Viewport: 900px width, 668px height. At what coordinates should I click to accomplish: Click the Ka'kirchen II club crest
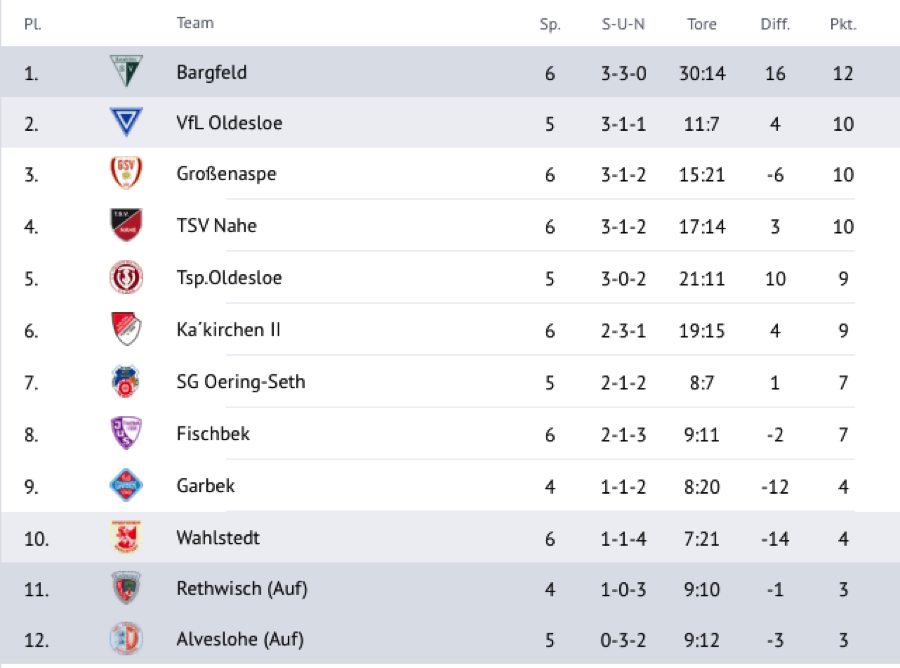(126, 330)
